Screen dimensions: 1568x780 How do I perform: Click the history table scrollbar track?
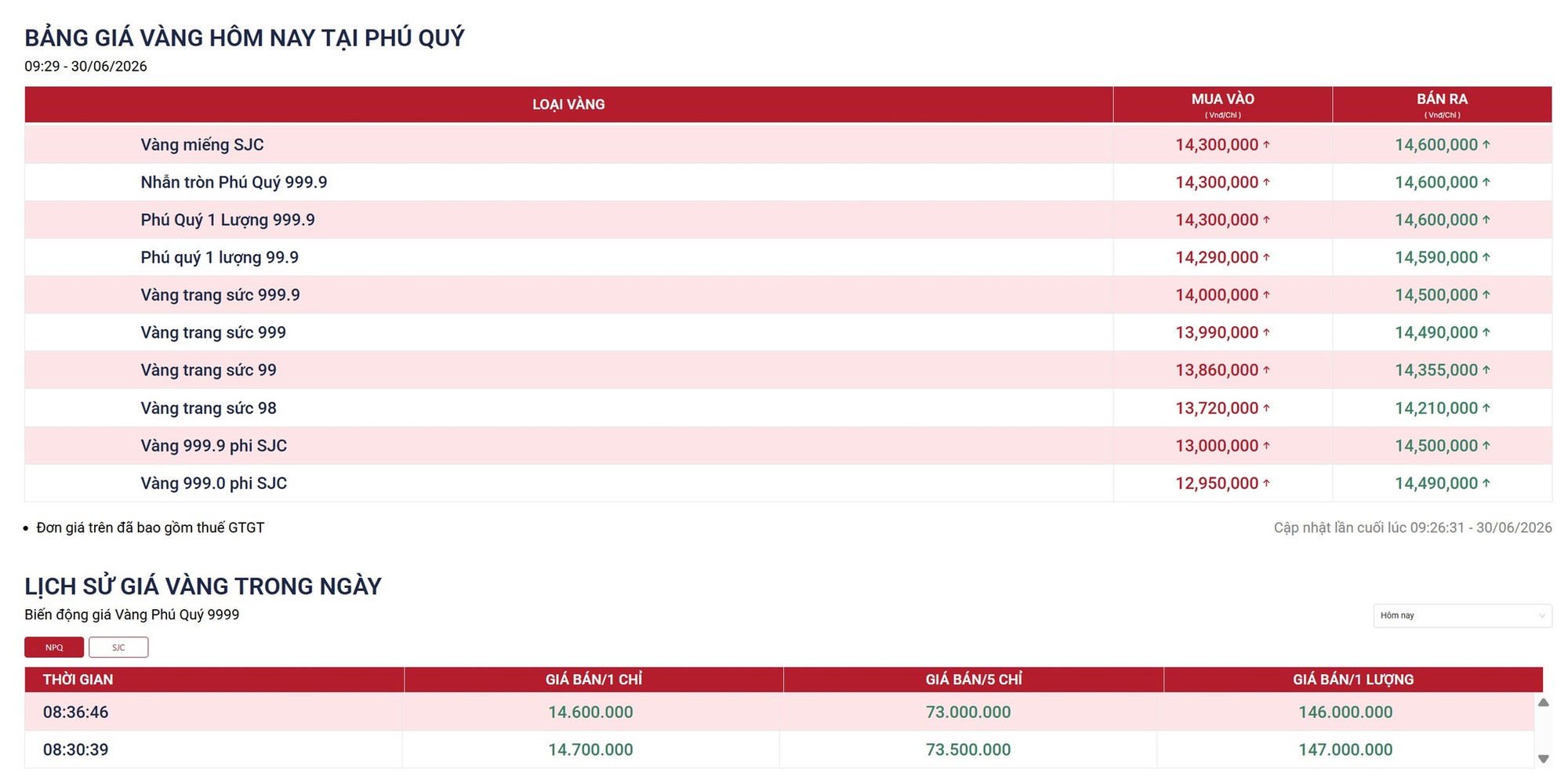click(1543, 731)
